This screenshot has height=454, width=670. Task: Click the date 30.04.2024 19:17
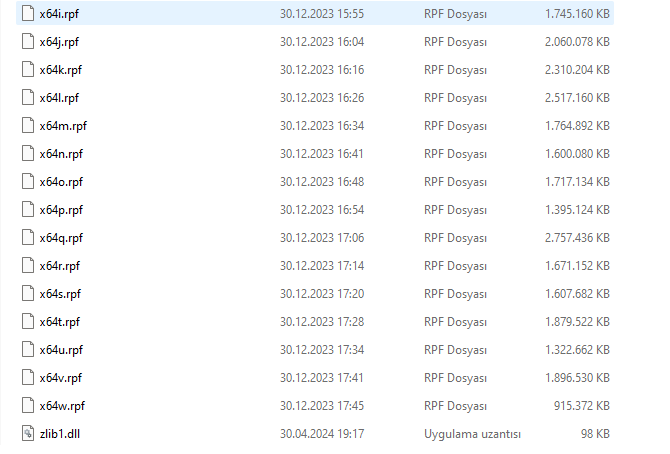(x=322, y=434)
